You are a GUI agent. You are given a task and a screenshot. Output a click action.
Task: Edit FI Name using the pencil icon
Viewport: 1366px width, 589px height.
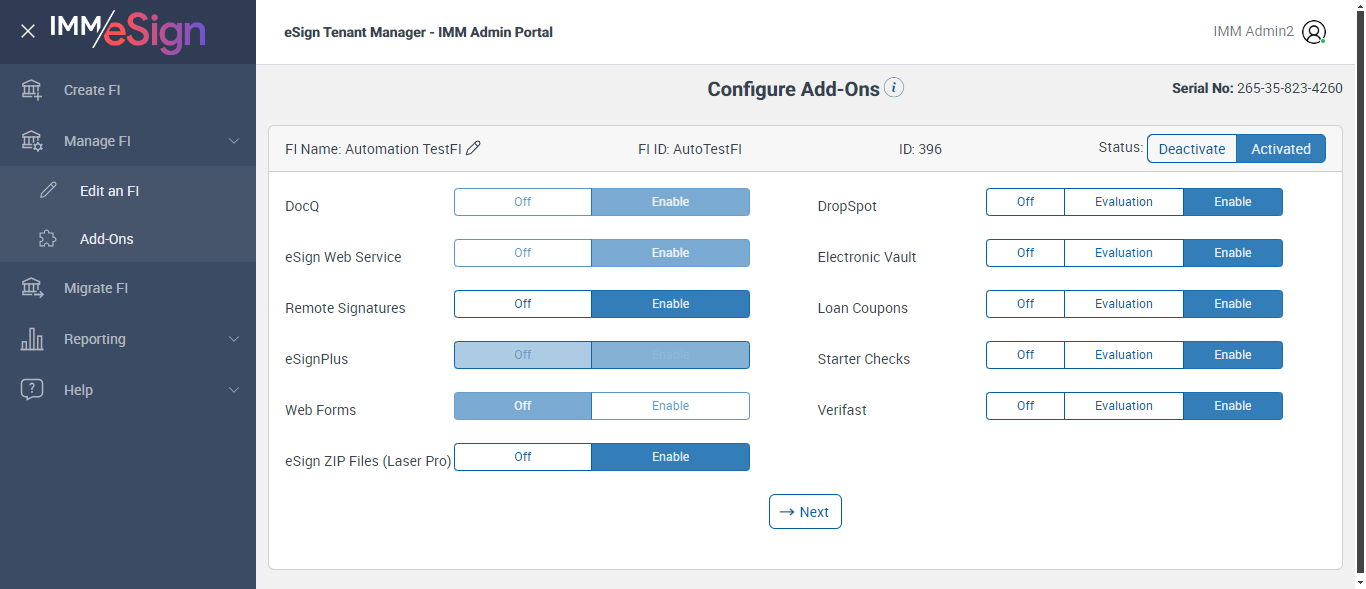[474, 148]
